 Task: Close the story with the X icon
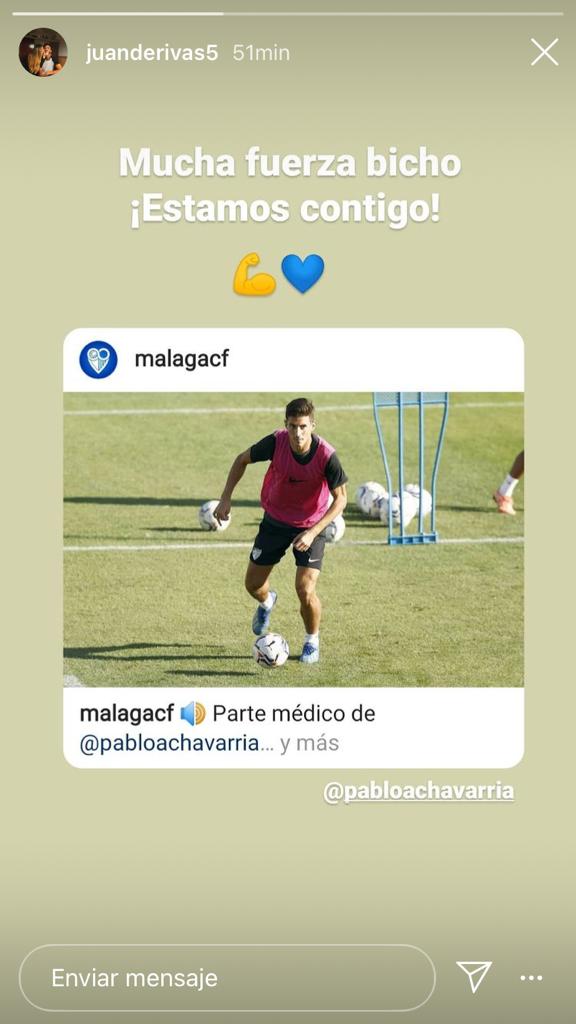[544, 52]
